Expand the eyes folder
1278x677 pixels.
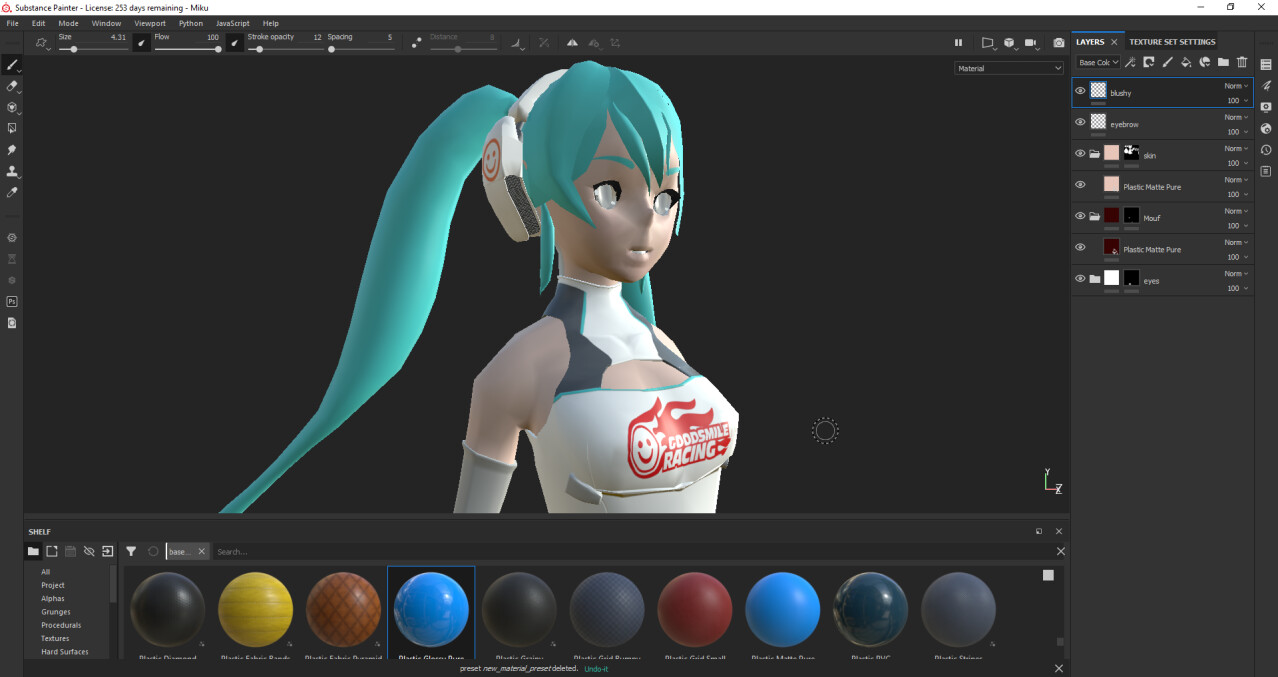point(1095,279)
